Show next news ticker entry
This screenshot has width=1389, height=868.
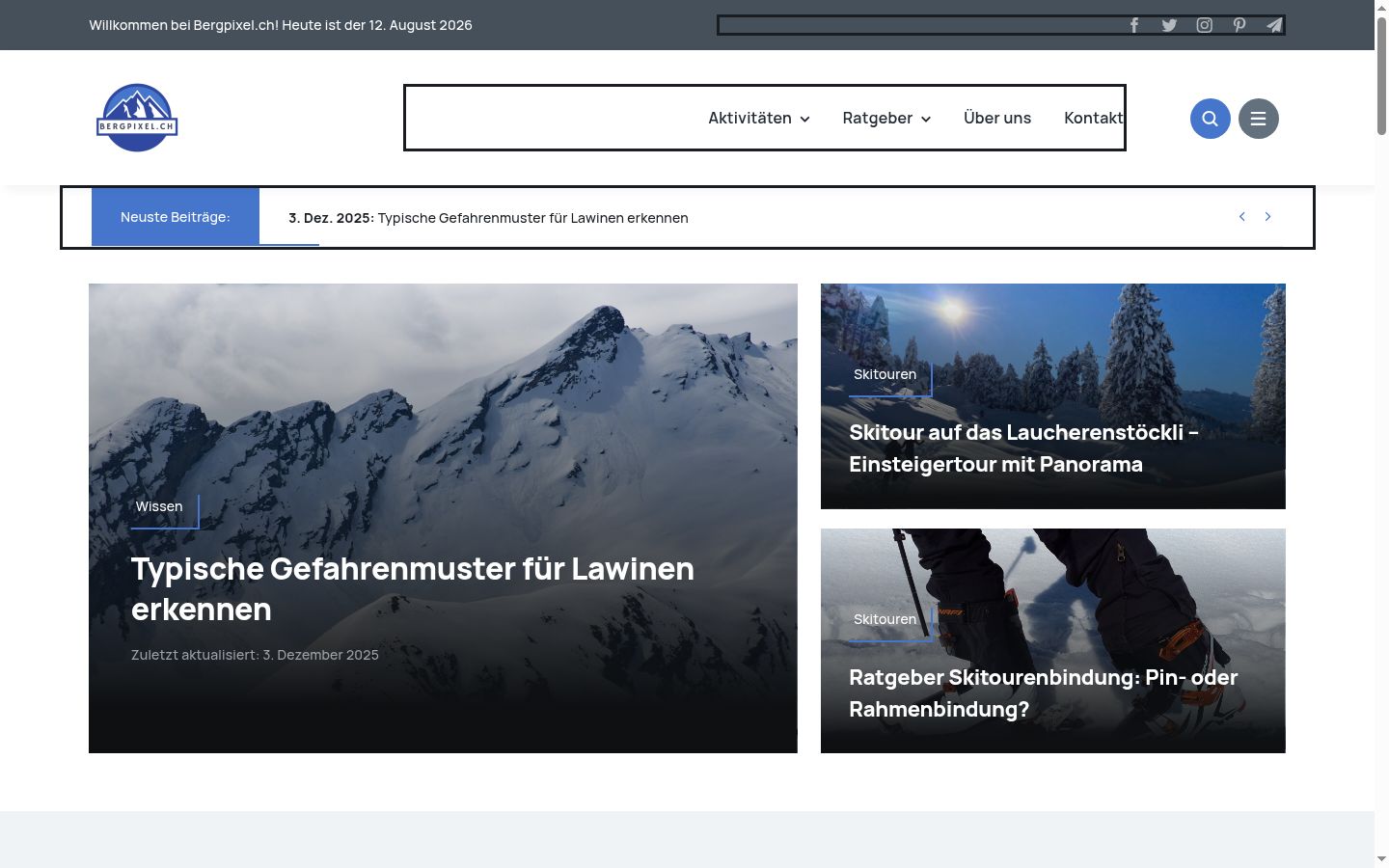point(1268,217)
